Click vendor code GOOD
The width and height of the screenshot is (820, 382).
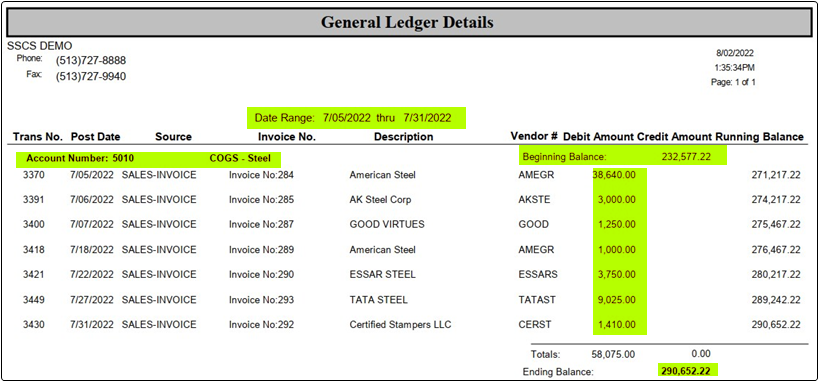[533, 224]
